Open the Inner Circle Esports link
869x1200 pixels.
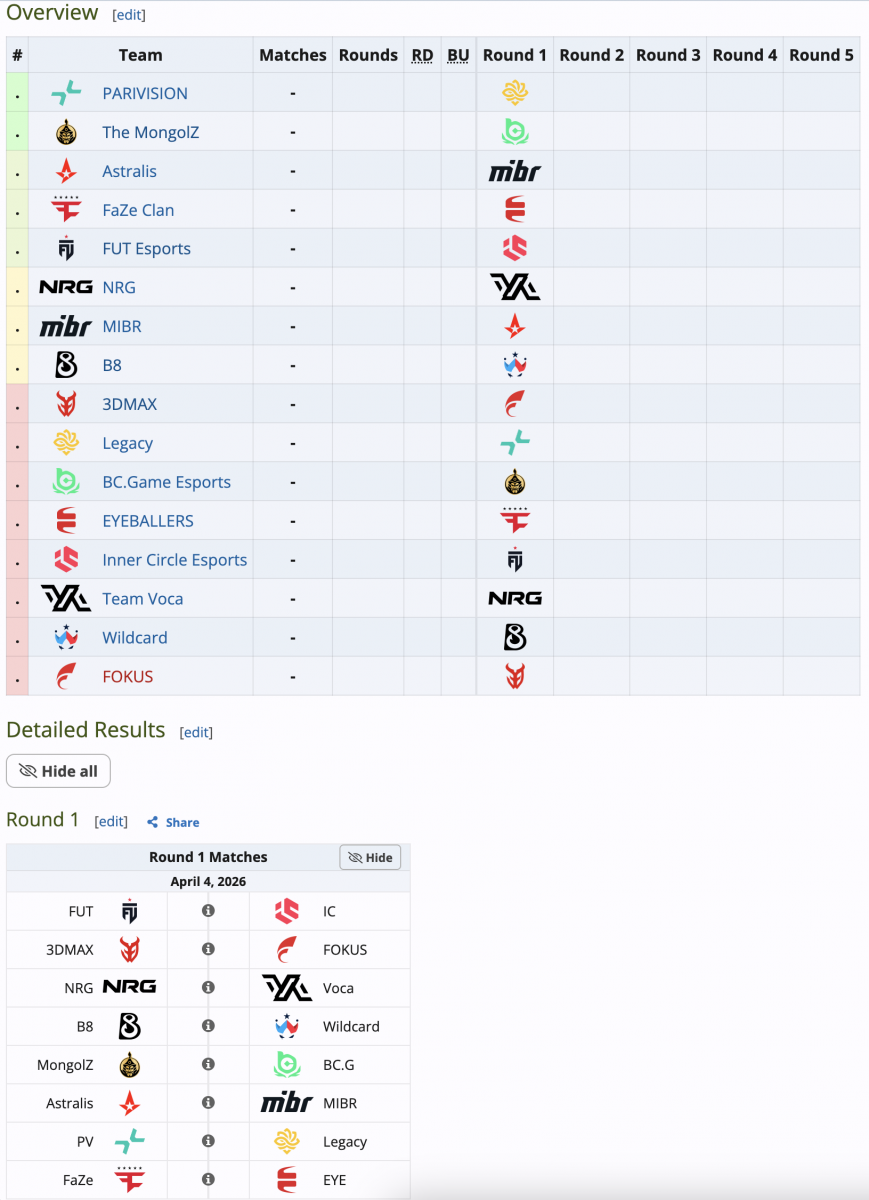click(x=174, y=560)
